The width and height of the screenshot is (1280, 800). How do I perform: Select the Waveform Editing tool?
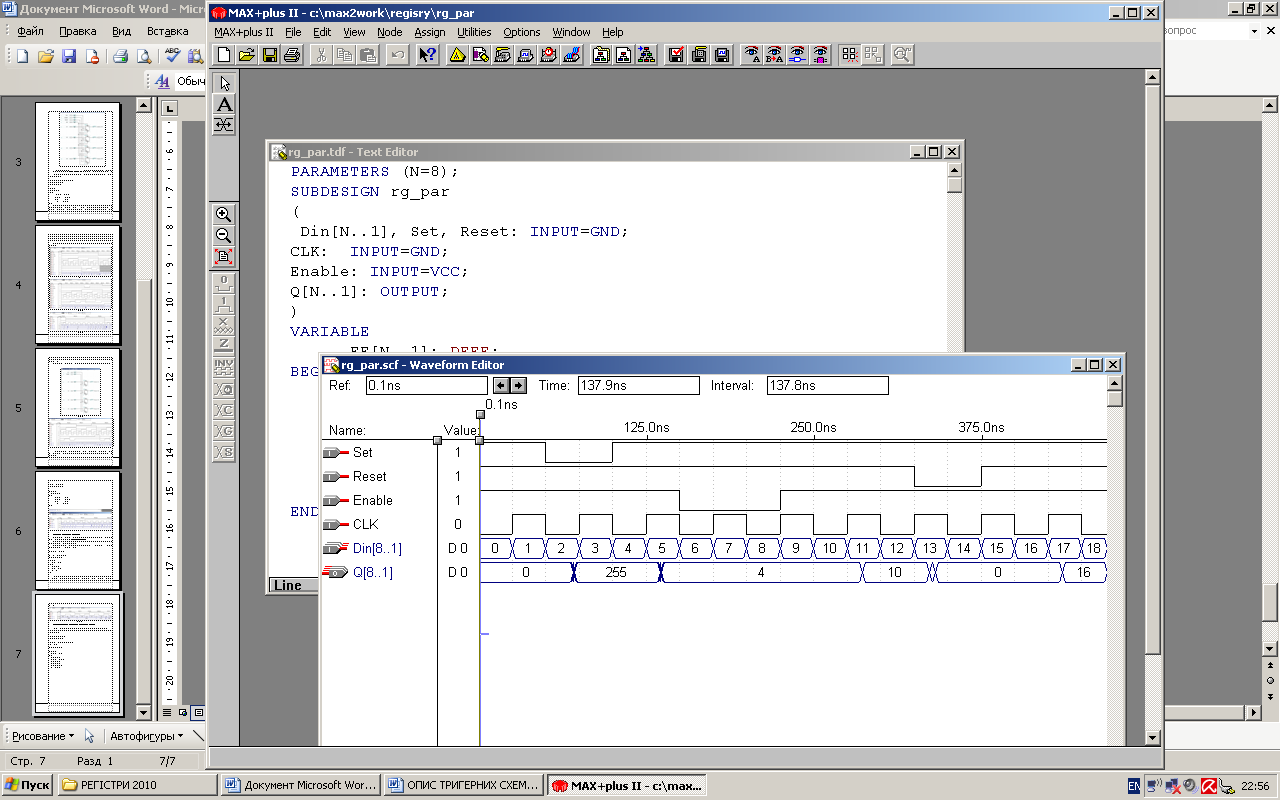(x=224, y=125)
